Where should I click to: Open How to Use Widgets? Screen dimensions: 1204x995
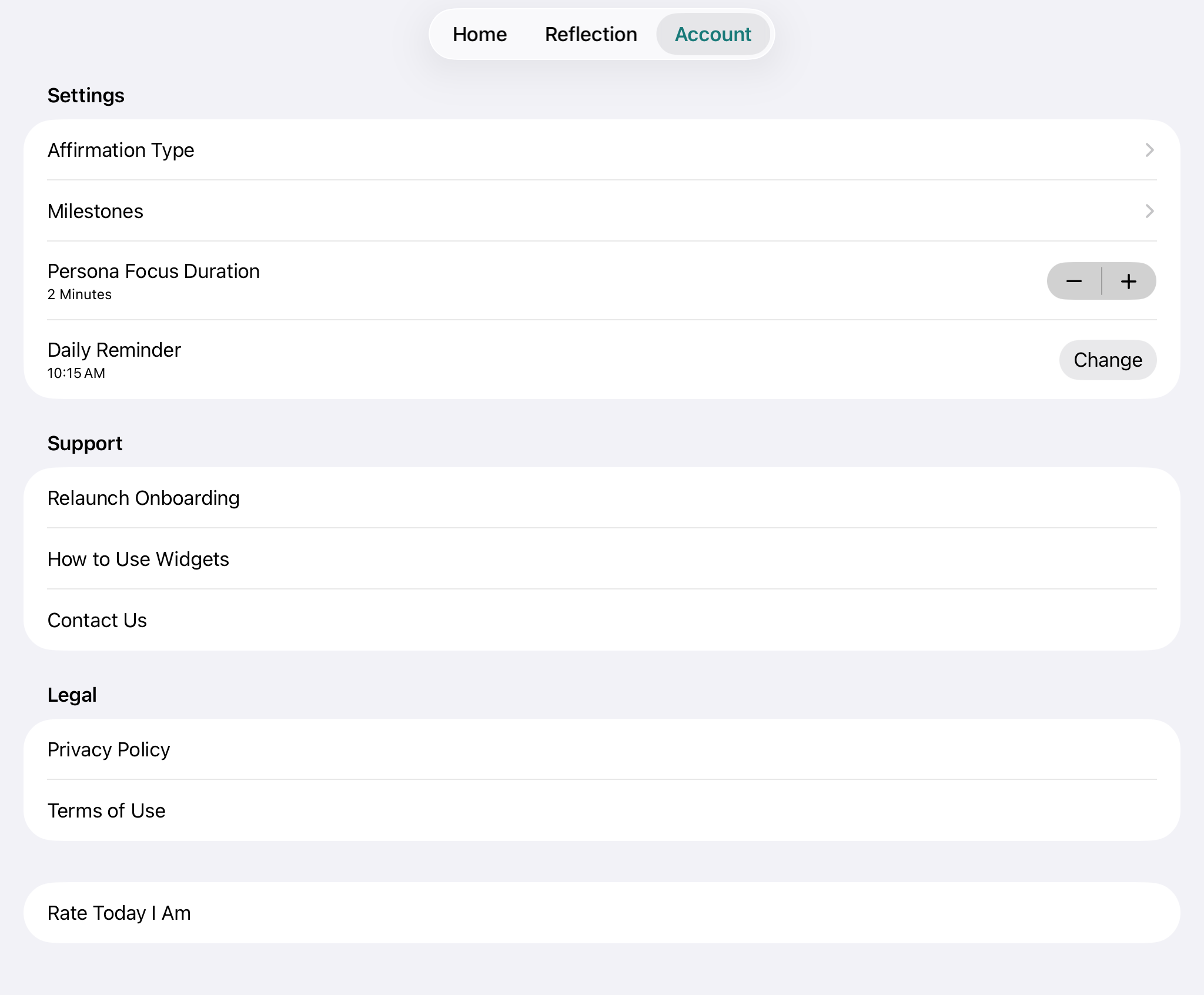pyautogui.click(x=138, y=560)
